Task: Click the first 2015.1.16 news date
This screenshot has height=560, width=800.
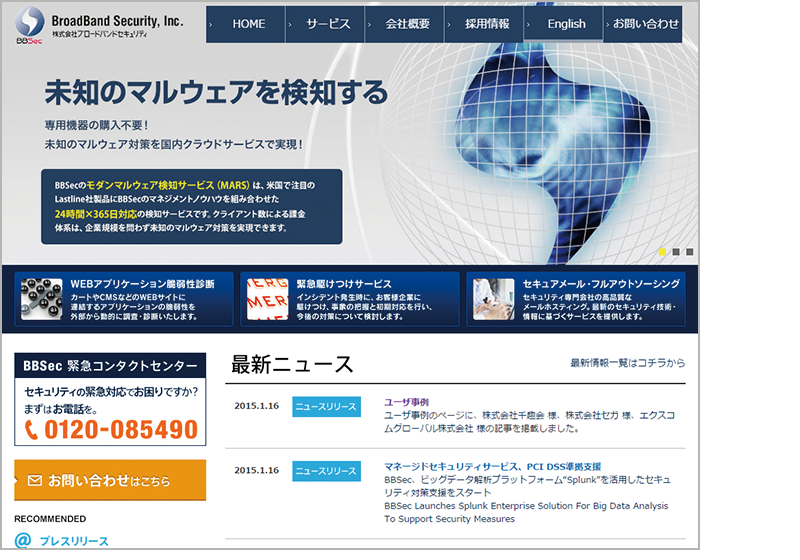Action: (257, 406)
